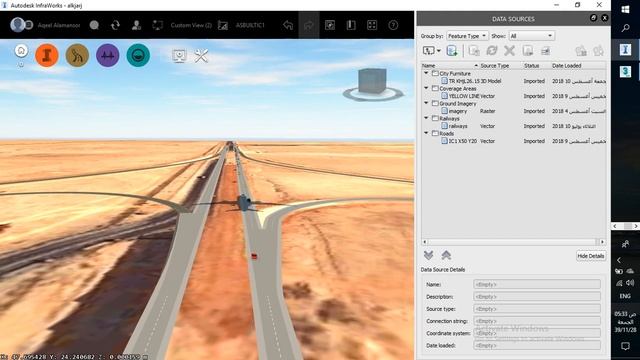640x360 pixels.
Task: Open the present and share monitor icon
Action: pyautogui.click(x=179, y=56)
